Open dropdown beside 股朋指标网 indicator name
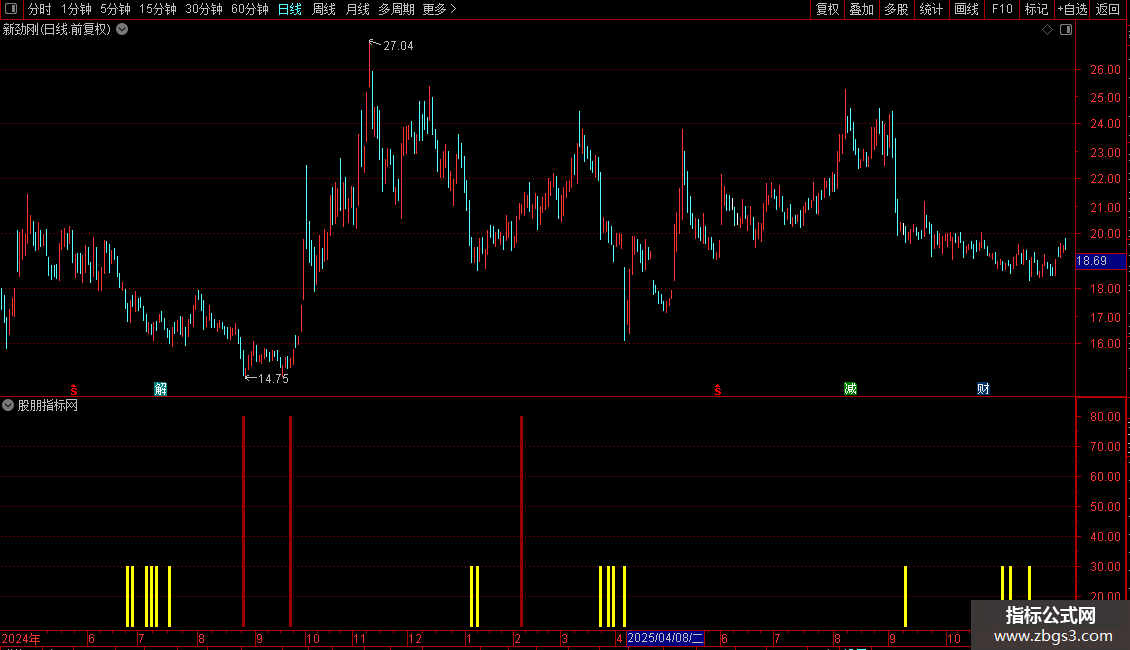 [8, 406]
